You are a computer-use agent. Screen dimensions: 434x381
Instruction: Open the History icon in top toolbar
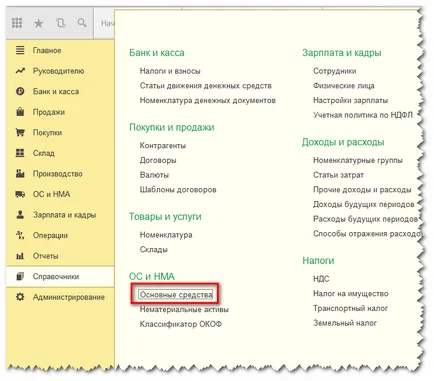(60, 23)
